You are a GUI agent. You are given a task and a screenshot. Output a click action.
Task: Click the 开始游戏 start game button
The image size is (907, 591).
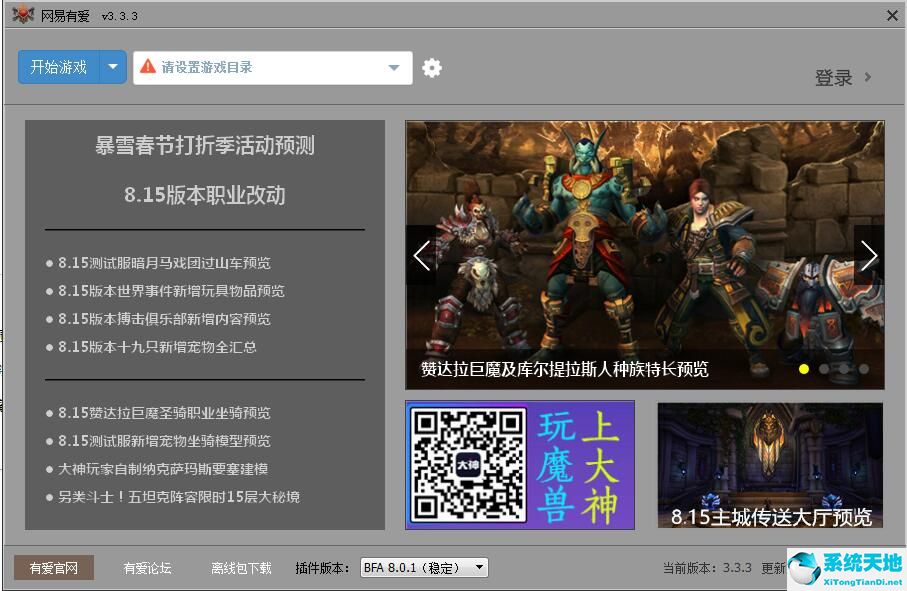[x=58, y=67]
